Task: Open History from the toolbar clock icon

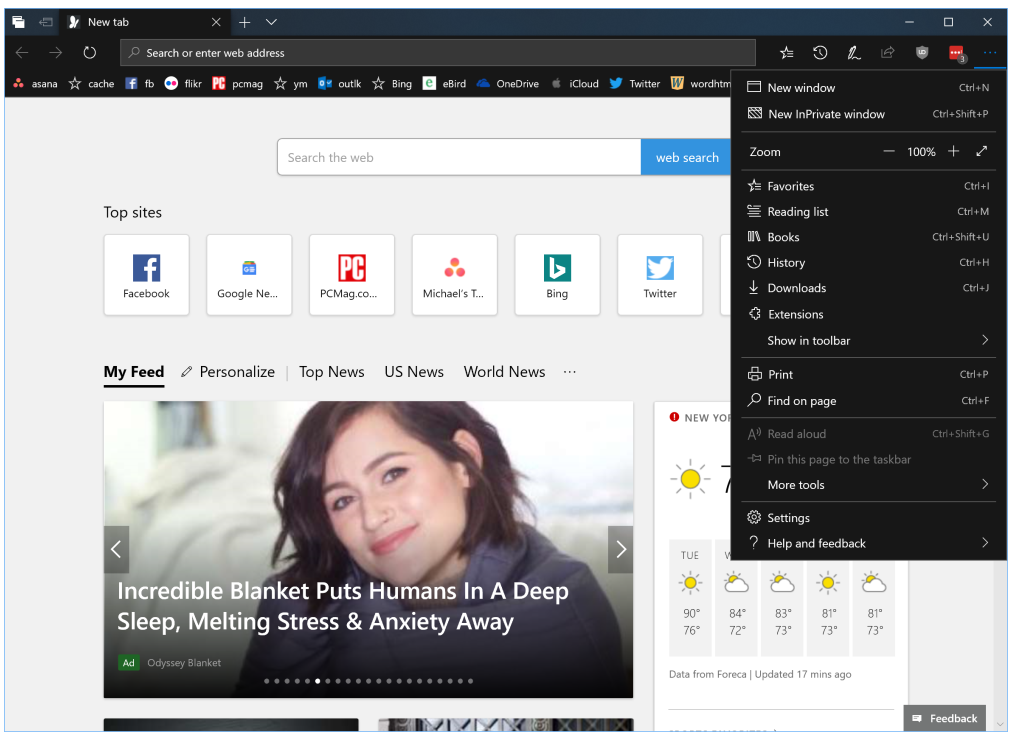Action: click(x=820, y=53)
